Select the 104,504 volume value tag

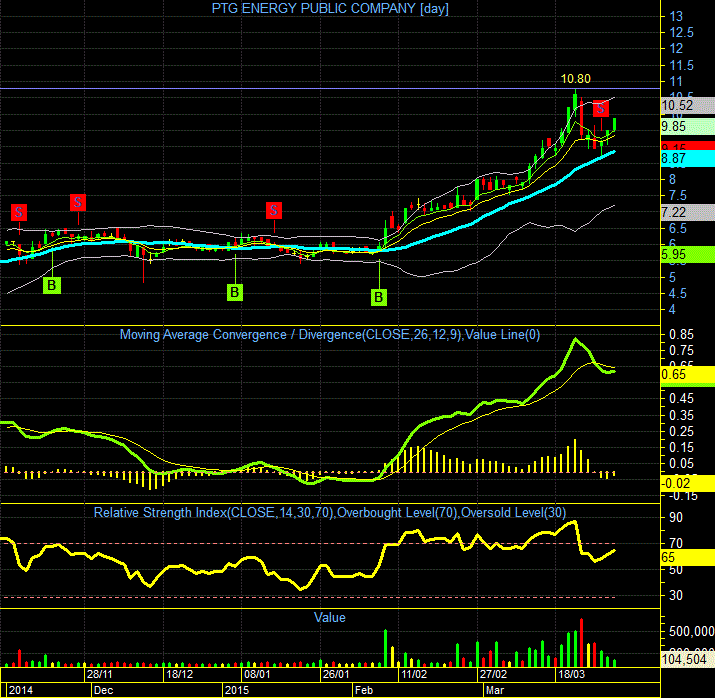click(688, 659)
